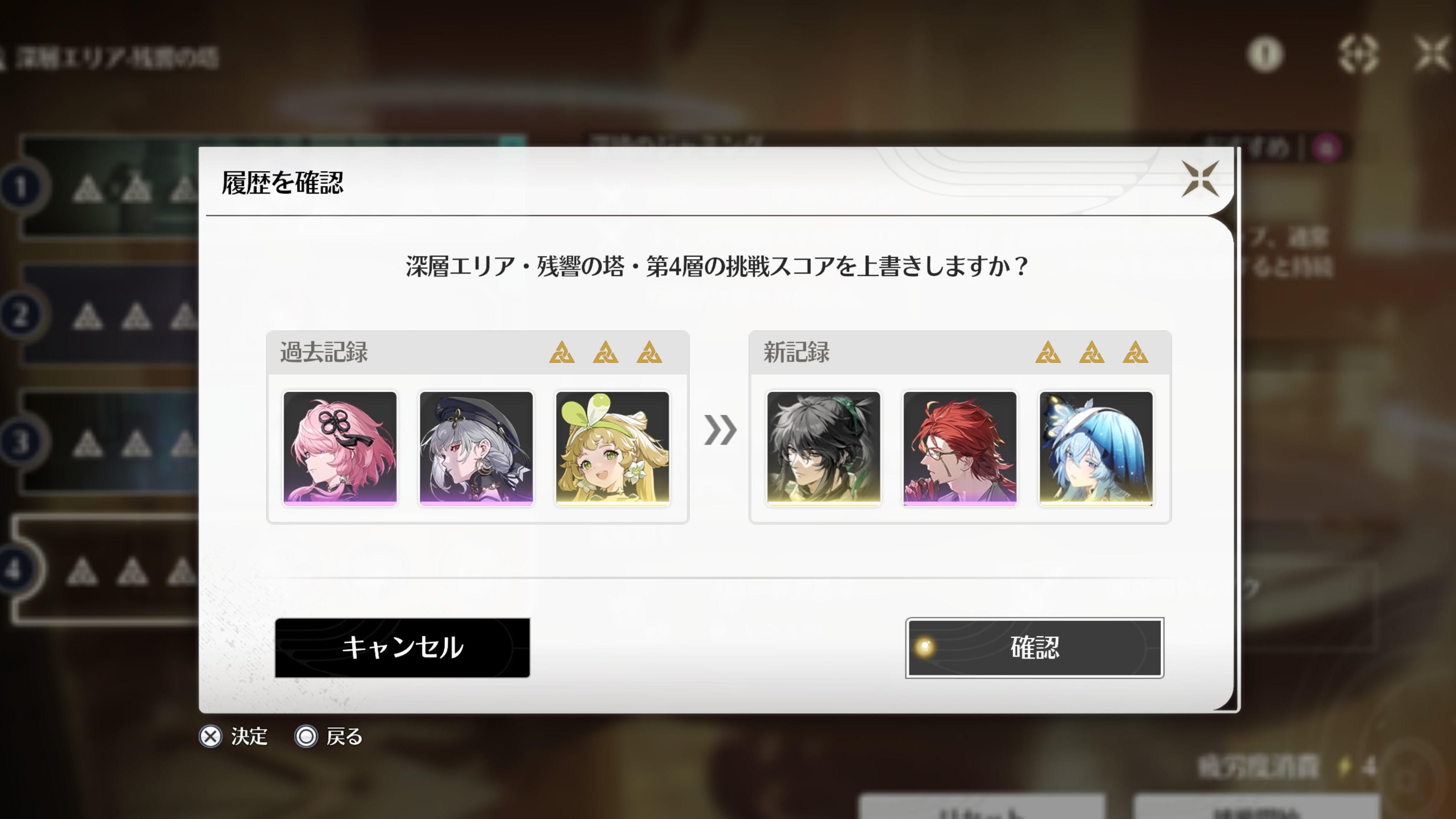Select the blue-haired butterfly character portrait
1456x819 pixels.
pyautogui.click(x=1095, y=448)
